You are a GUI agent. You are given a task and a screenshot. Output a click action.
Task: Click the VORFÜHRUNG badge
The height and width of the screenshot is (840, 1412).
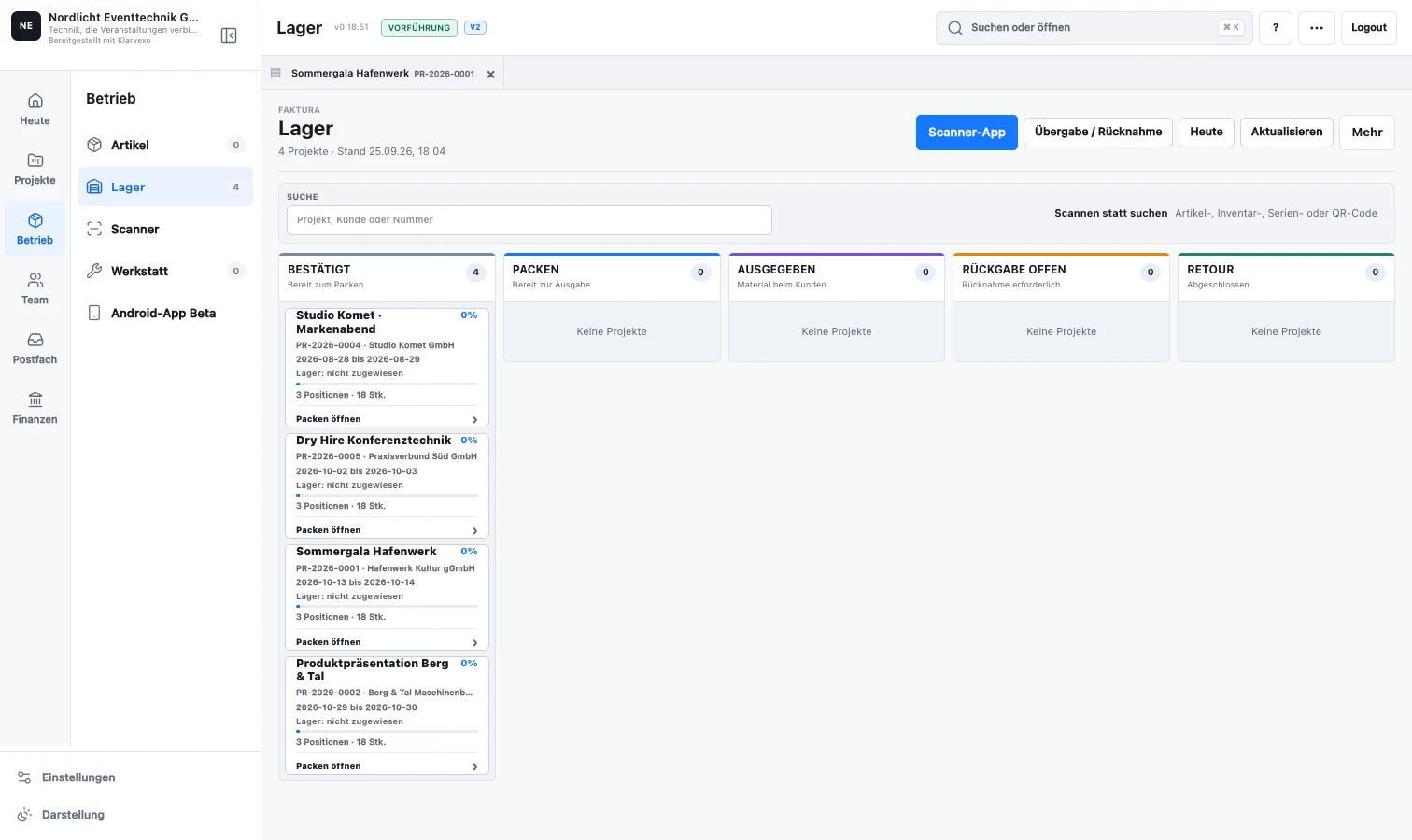pos(419,28)
